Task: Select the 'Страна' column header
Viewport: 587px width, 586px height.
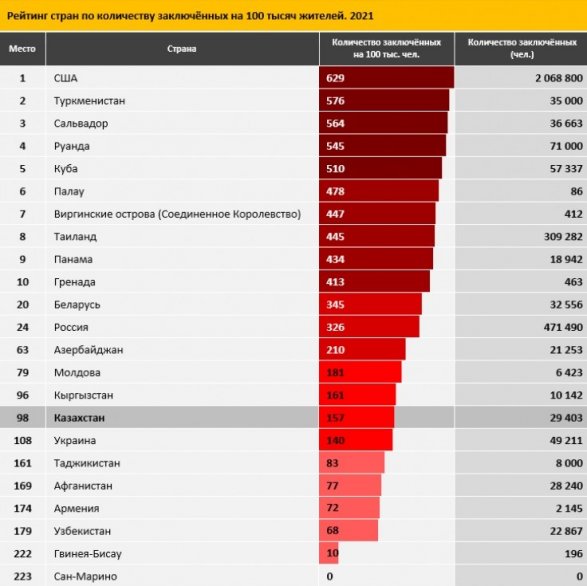Action: pyautogui.click(x=182, y=49)
